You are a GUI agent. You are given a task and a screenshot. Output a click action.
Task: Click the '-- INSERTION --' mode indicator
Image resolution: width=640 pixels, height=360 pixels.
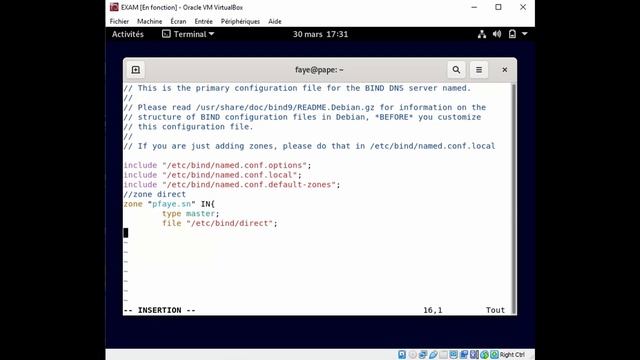coord(160,310)
